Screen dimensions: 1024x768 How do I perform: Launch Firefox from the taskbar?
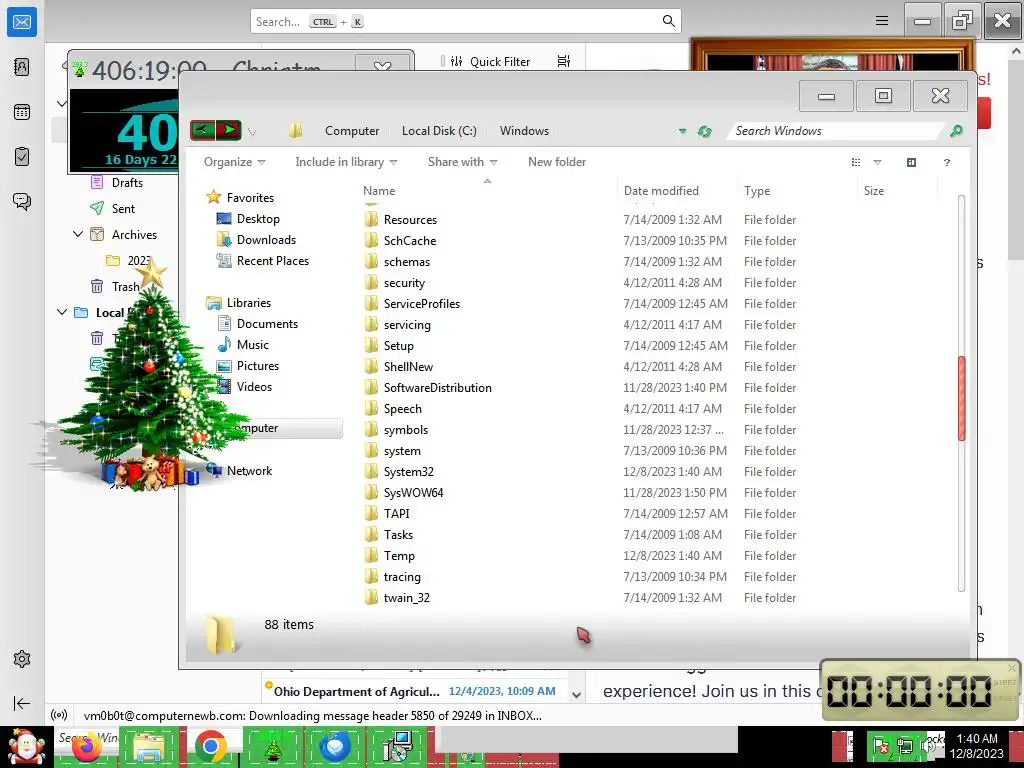pyautogui.click(x=86, y=747)
